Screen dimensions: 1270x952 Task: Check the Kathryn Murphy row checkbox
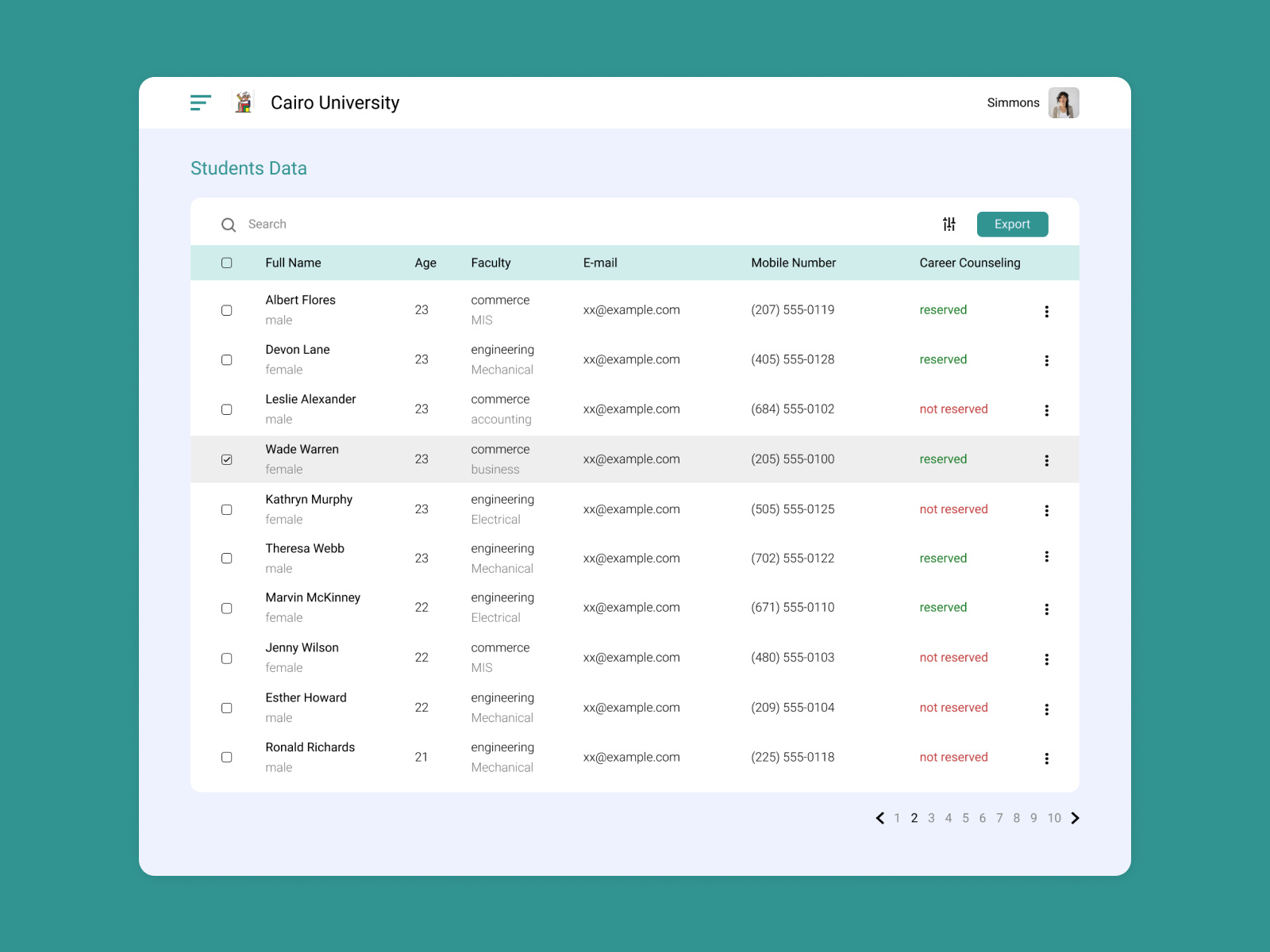227,509
